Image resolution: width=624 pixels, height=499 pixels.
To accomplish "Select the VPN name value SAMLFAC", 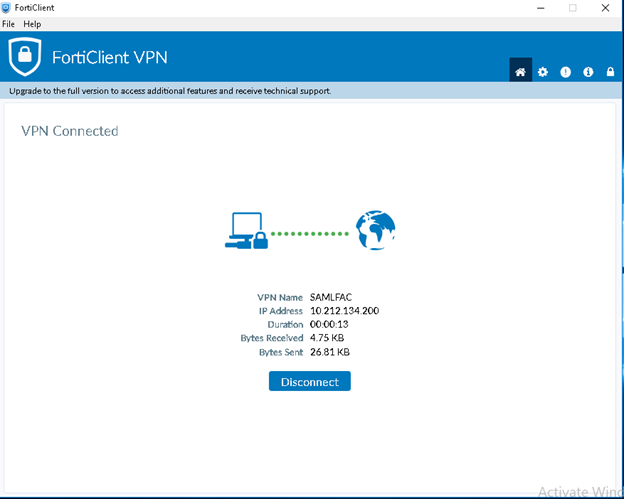I will (331, 297).
